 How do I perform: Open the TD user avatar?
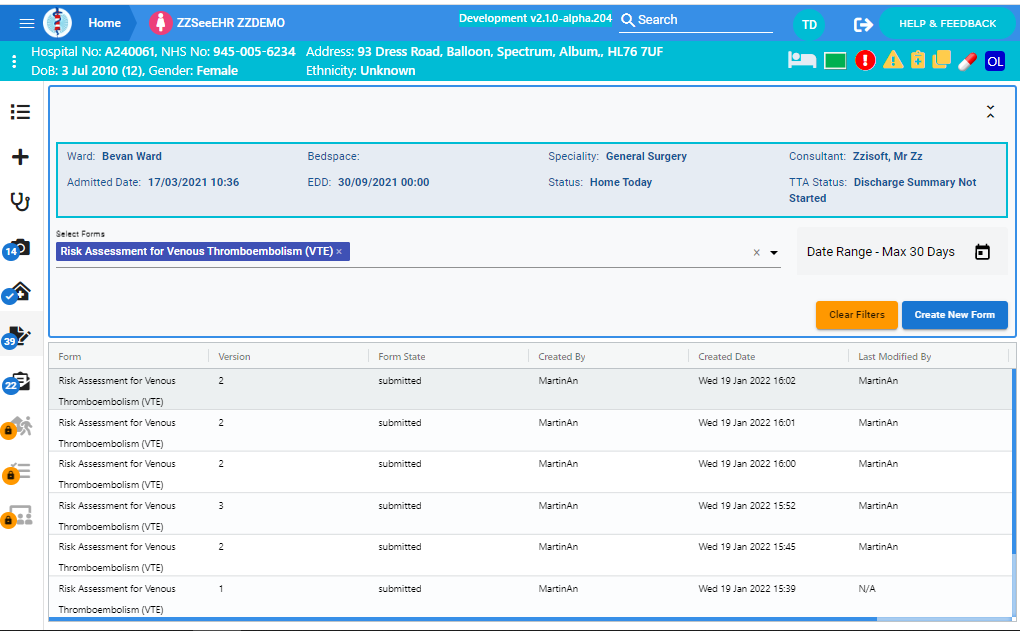point(809,24)
